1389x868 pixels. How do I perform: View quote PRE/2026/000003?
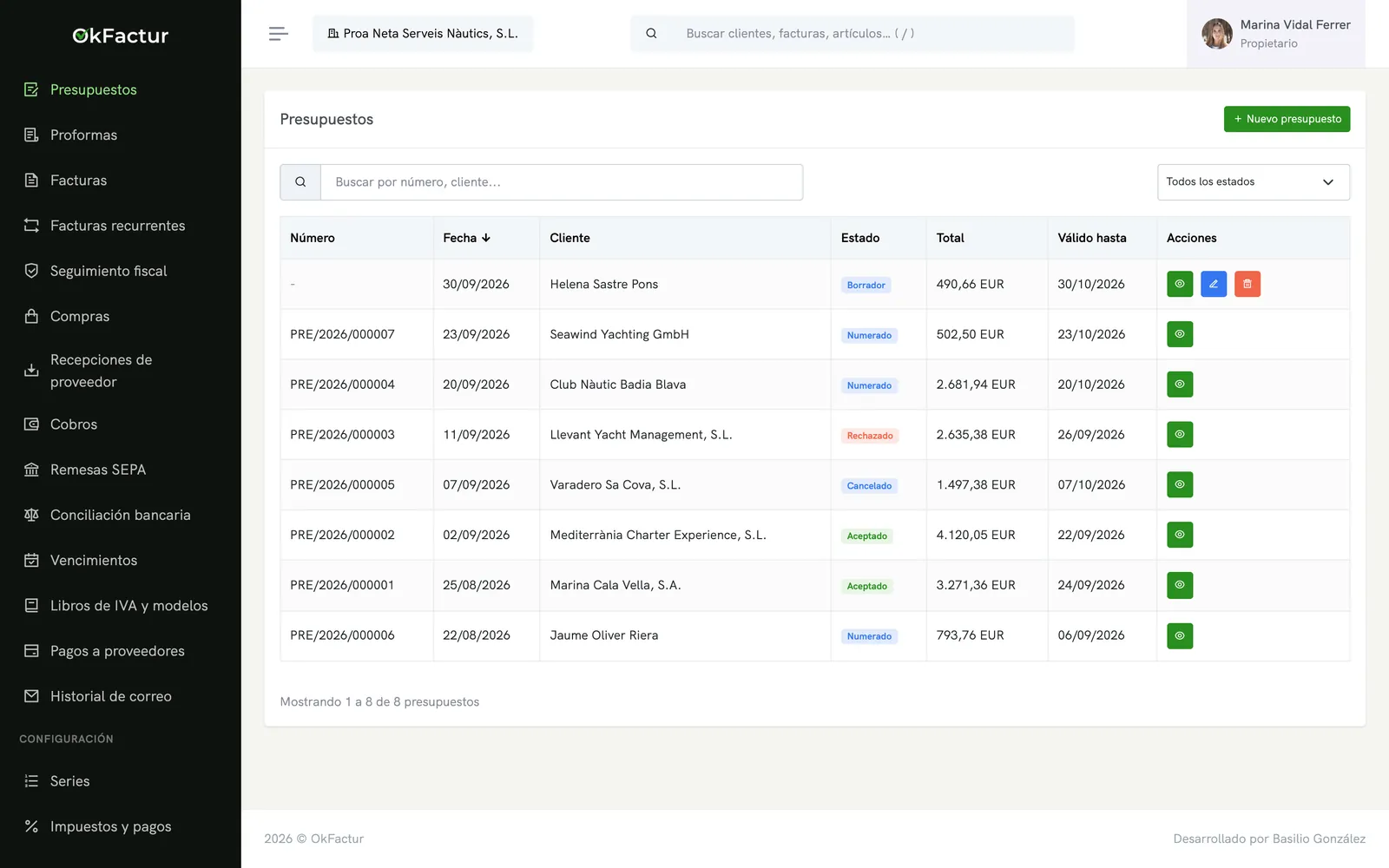[1180, 435]
